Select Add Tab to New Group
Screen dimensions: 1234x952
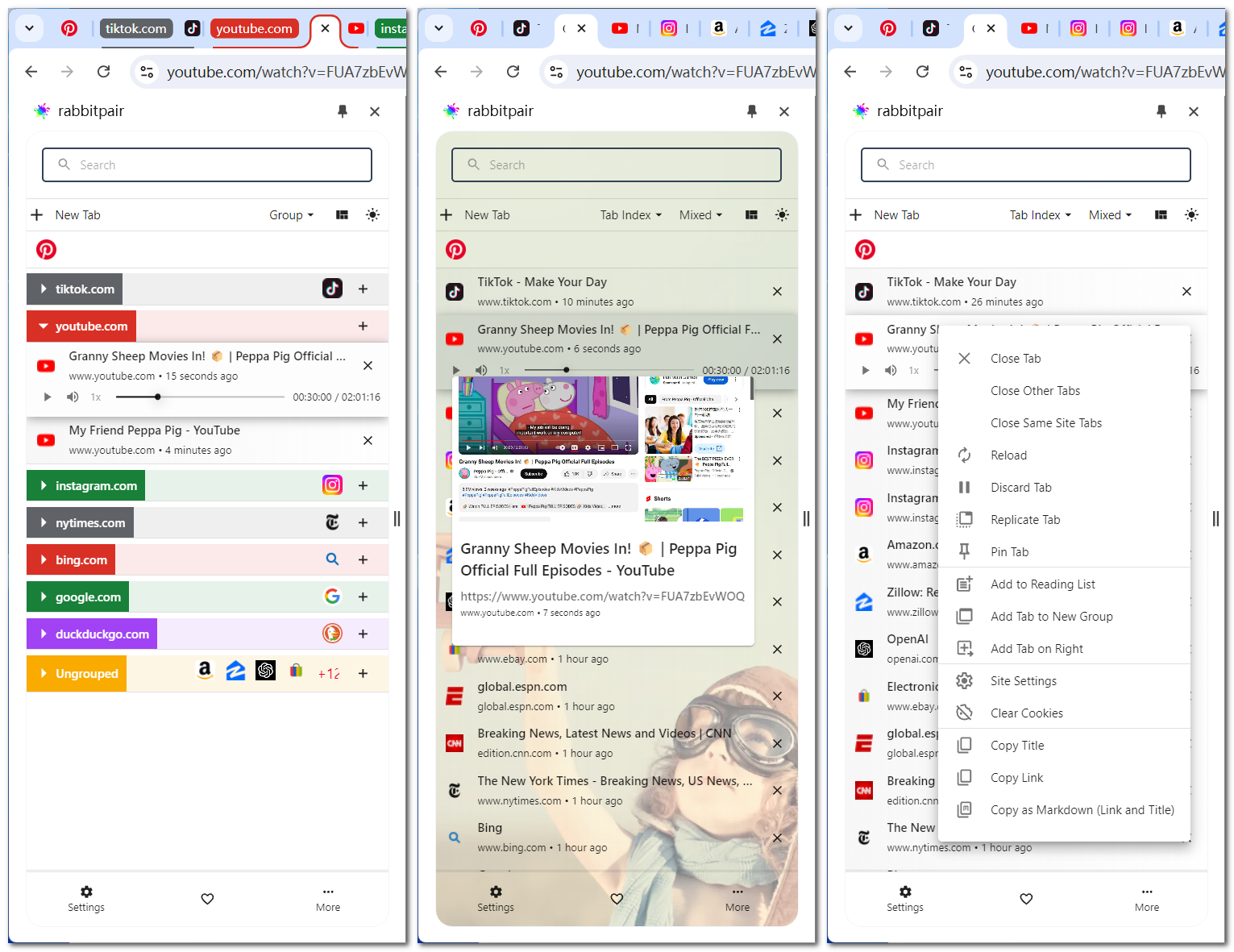1065,617
